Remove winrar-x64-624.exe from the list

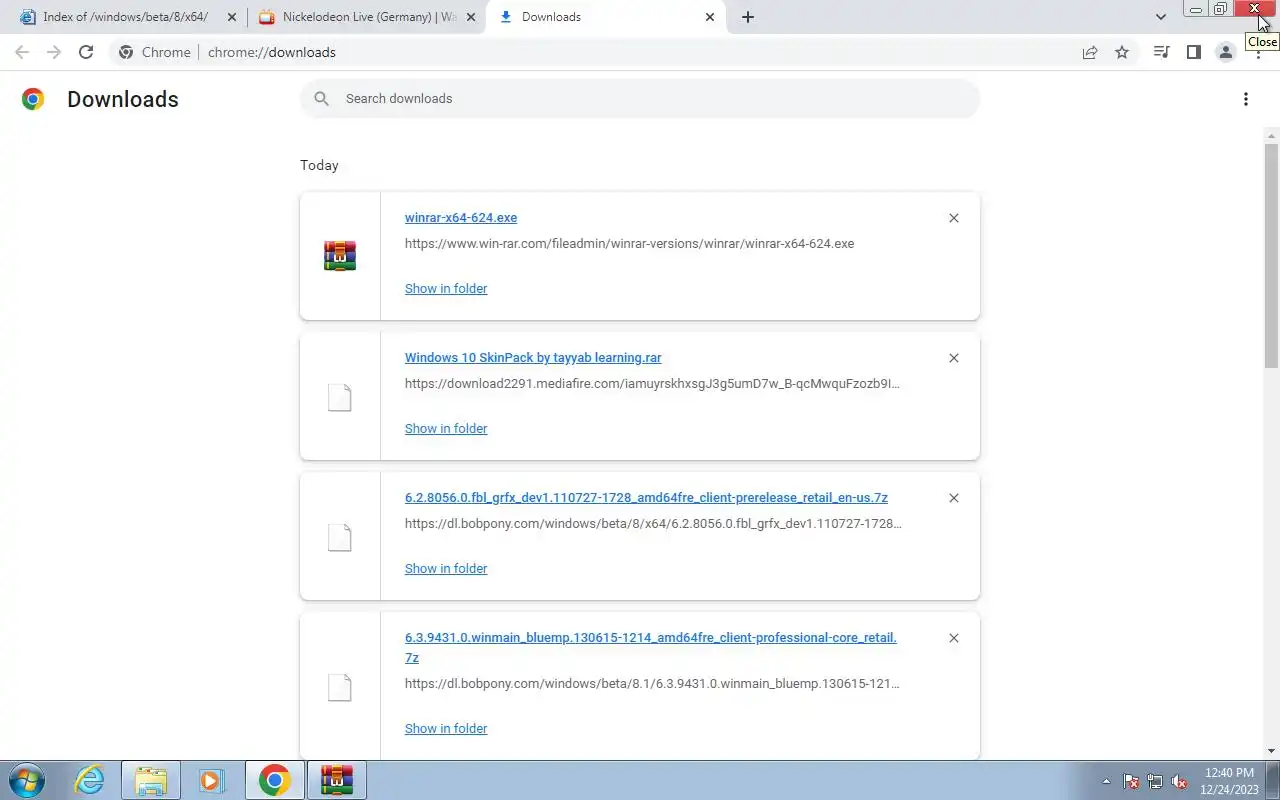953,218
